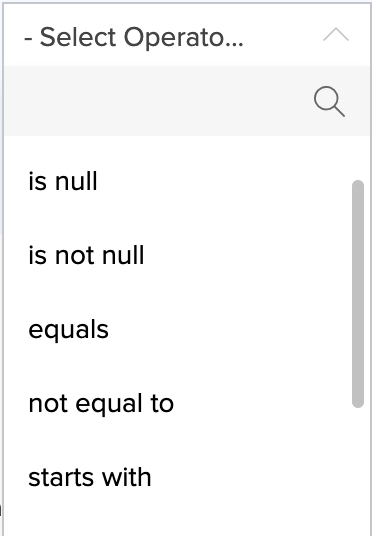Click inside the operator search field

[157, 101]
